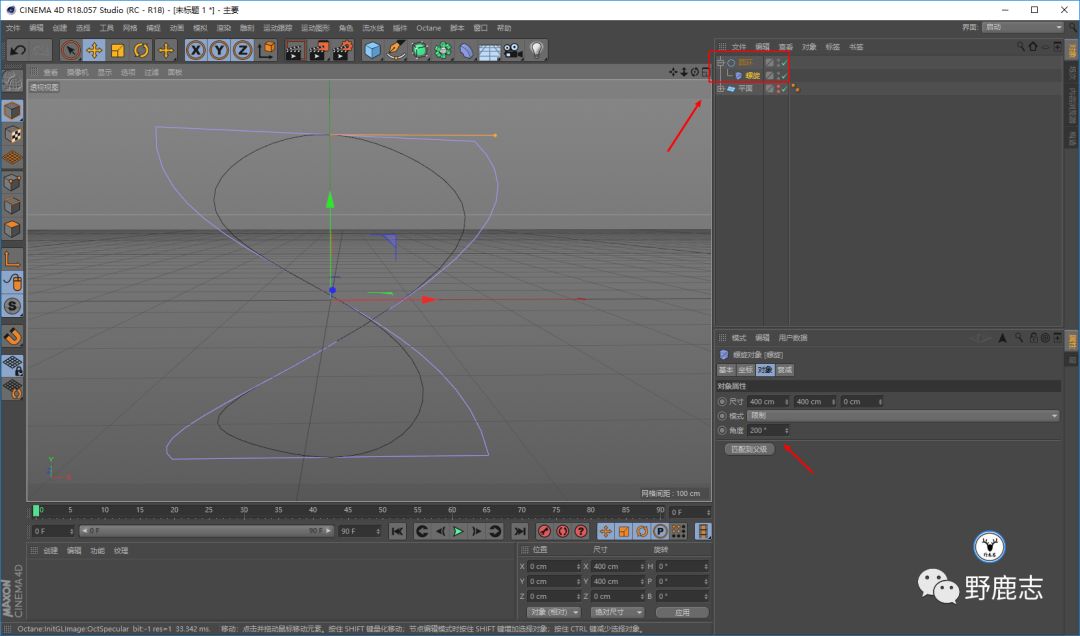Click the Undo arrow in the toolbar
The image size is (1080, 636).
(17, 50)
